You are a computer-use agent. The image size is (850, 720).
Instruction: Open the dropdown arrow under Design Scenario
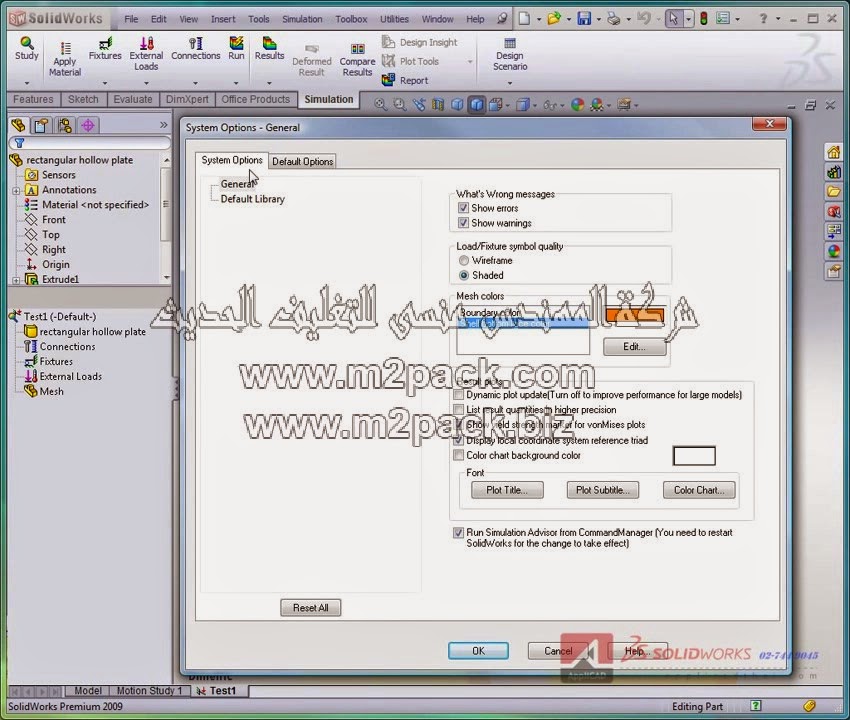click(x=510, y=83)
